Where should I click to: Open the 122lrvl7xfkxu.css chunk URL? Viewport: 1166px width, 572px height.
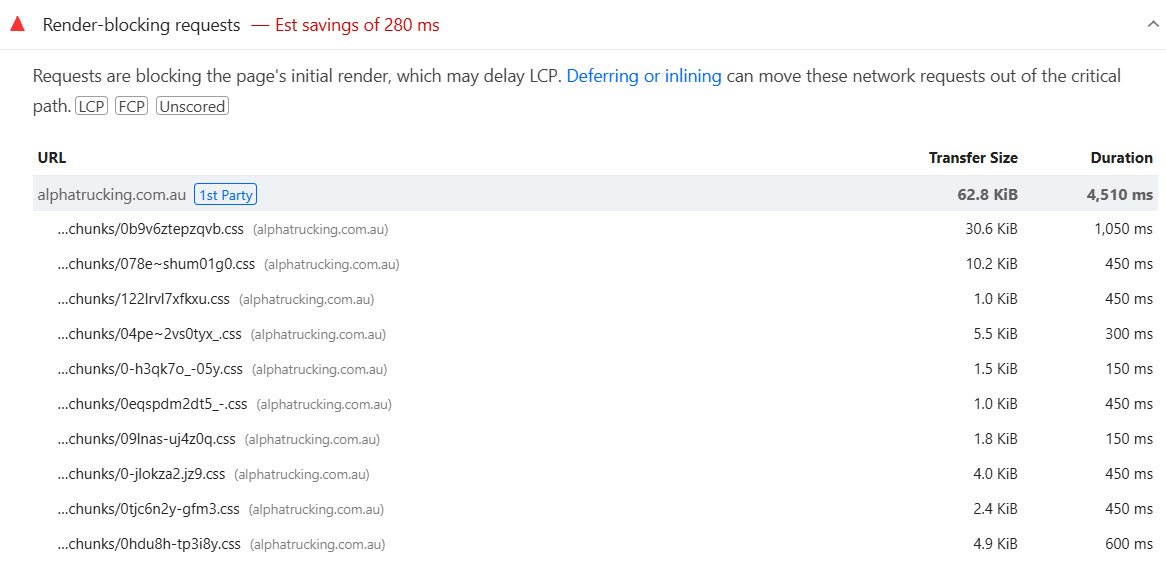[144, 299]
